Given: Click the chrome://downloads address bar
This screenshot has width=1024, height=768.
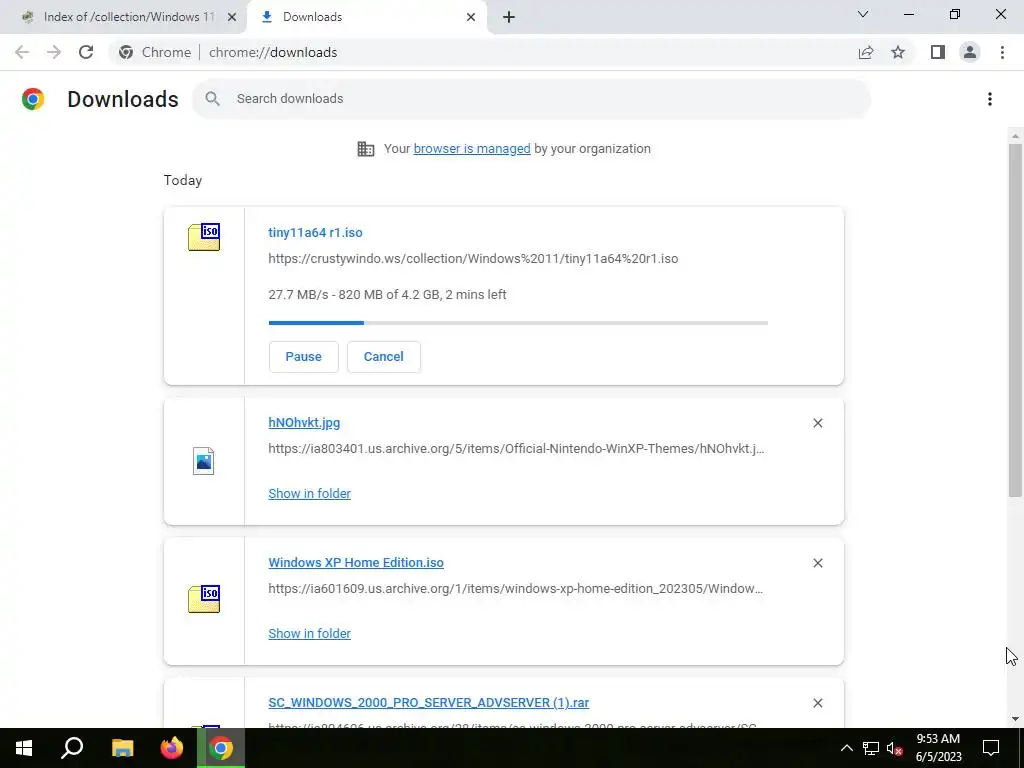Looking at the screenshot, I should 273,52.
